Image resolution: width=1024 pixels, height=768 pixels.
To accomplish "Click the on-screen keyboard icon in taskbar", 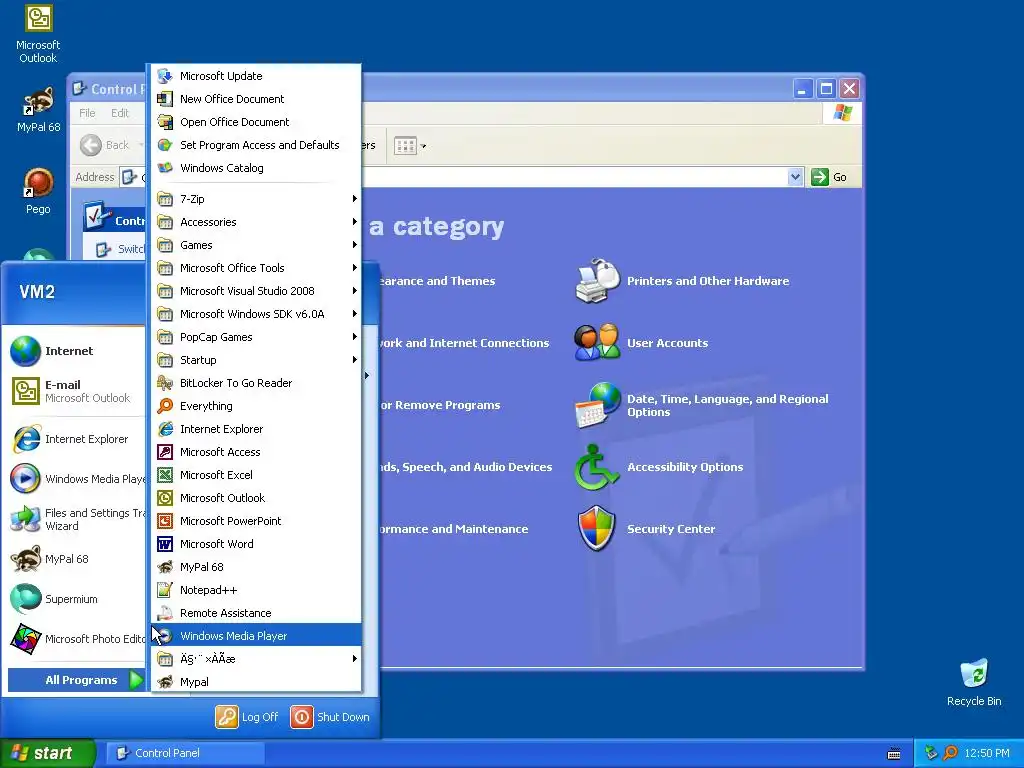I will [894, 754].
